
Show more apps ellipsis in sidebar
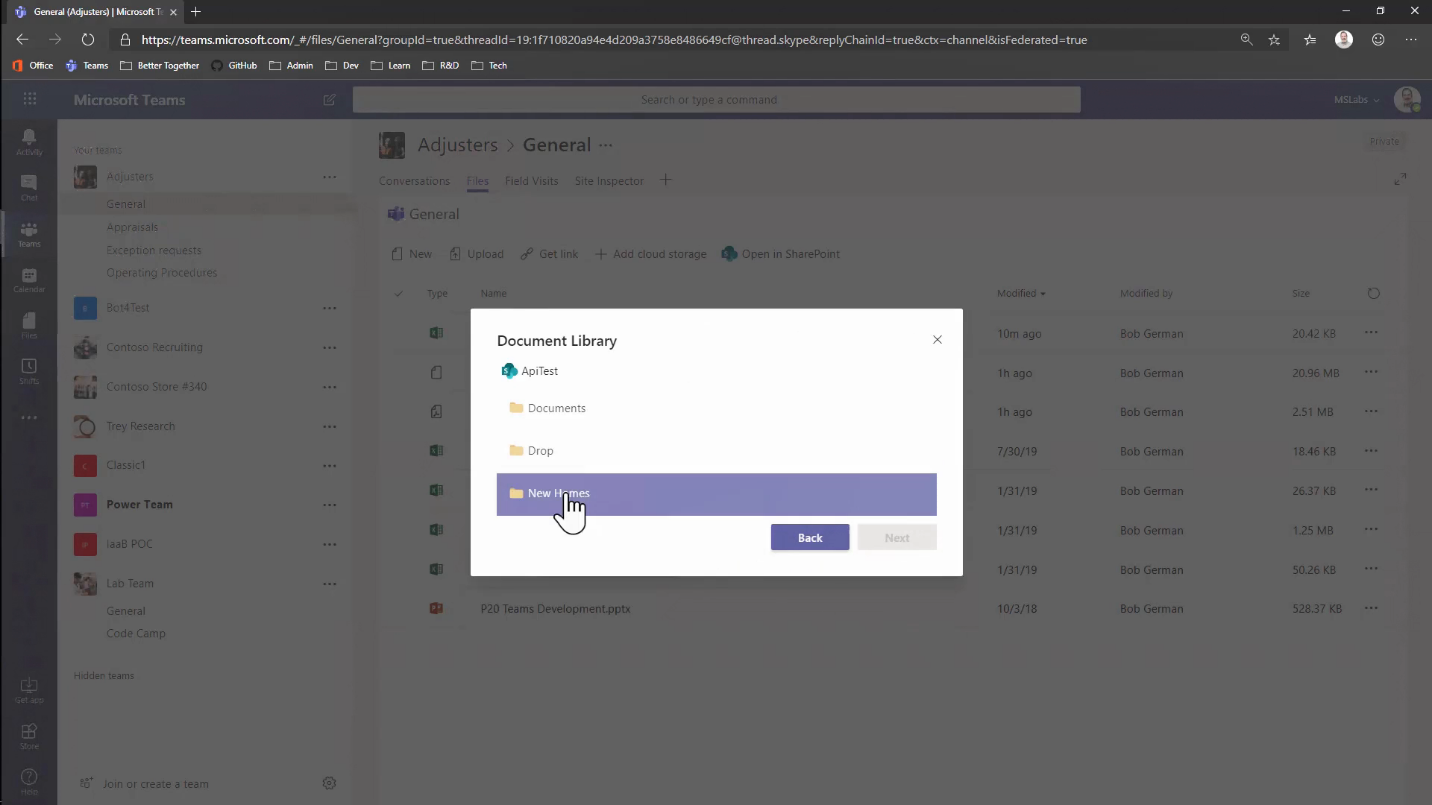click(29, 418)
